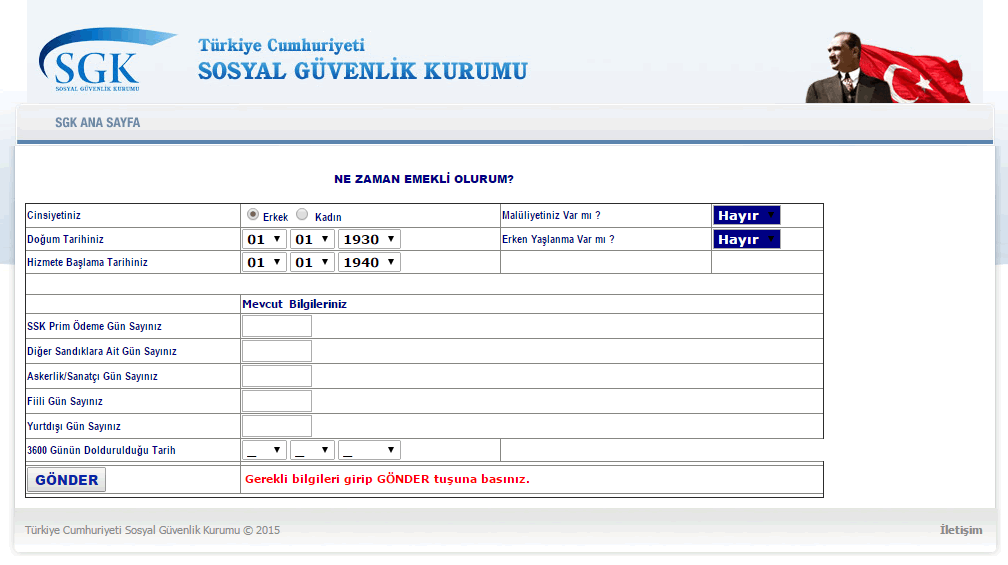
Task: Click the red Gerekli bilgileri girip message
Action: tap(387, 479)
